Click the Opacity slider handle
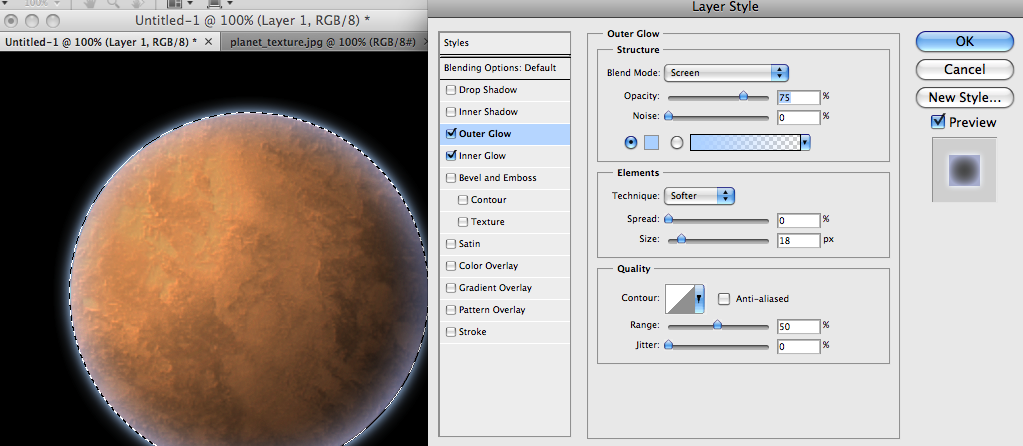Screen dimensions: 1023x446 tap(743, 96)
